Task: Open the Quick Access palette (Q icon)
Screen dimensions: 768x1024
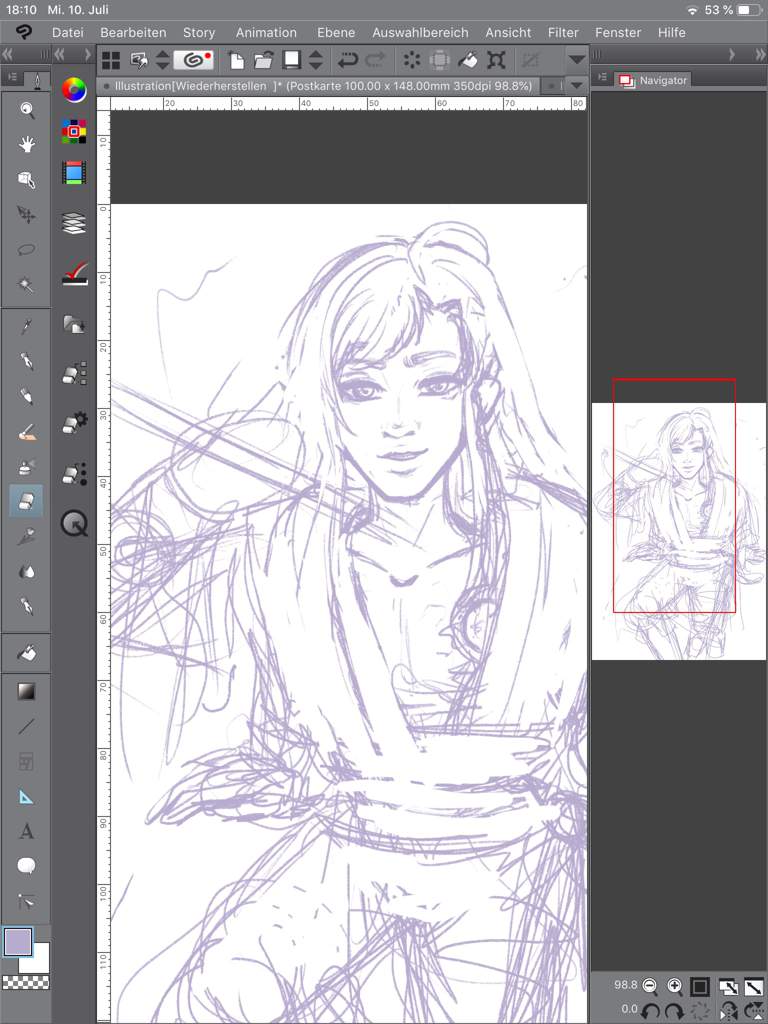Action: (74, 524)
